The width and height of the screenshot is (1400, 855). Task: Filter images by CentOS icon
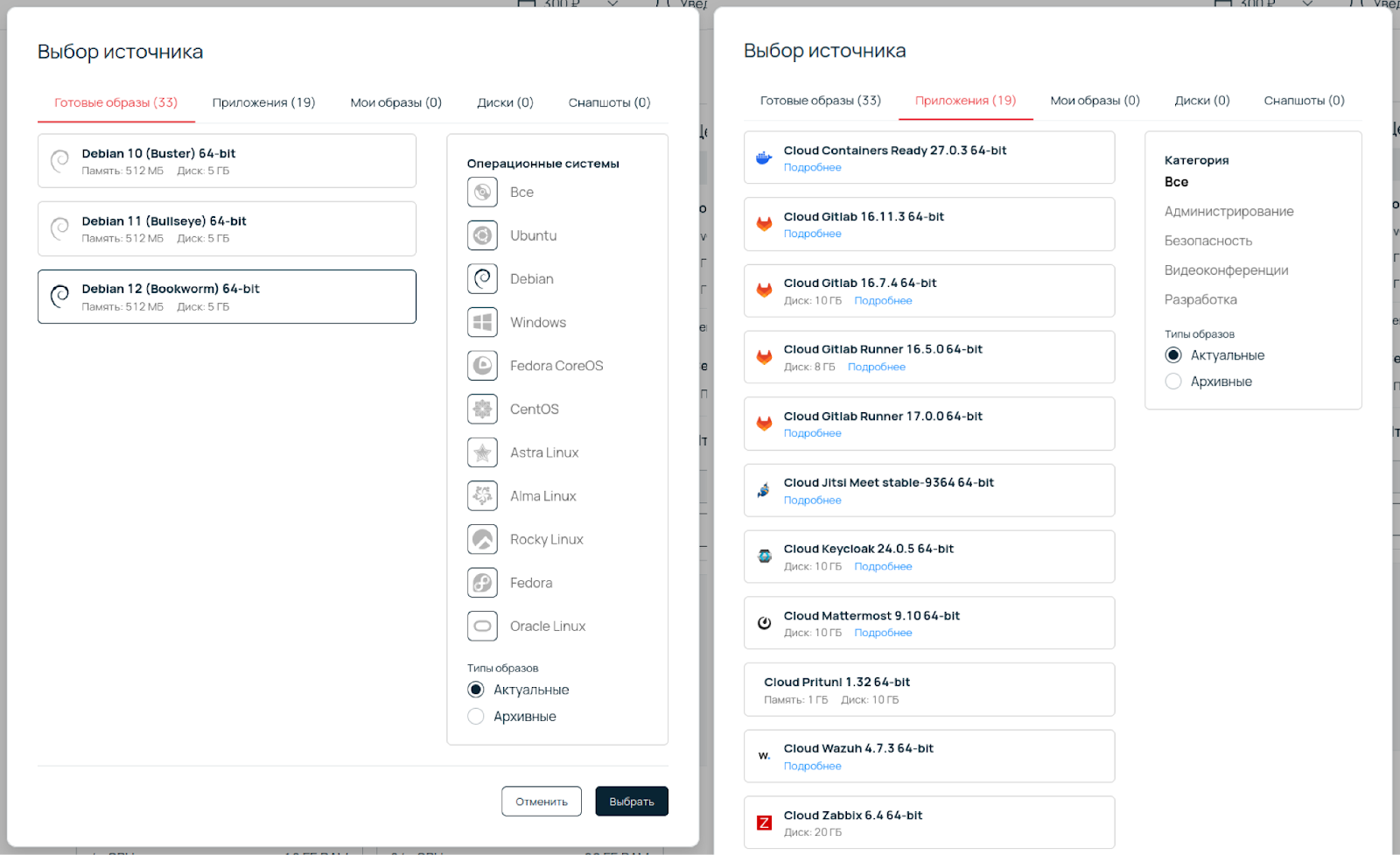[482, 409]
